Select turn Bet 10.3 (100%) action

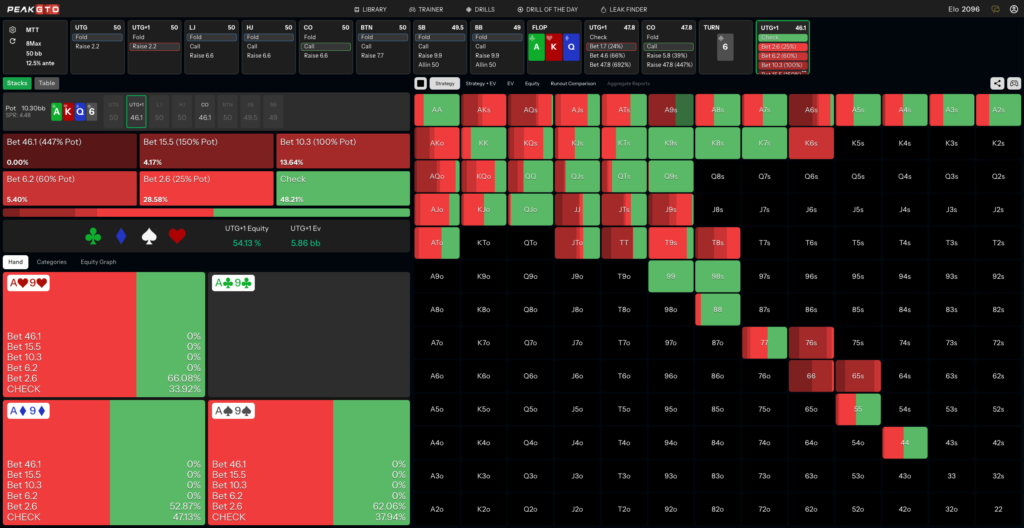(783, 65)
